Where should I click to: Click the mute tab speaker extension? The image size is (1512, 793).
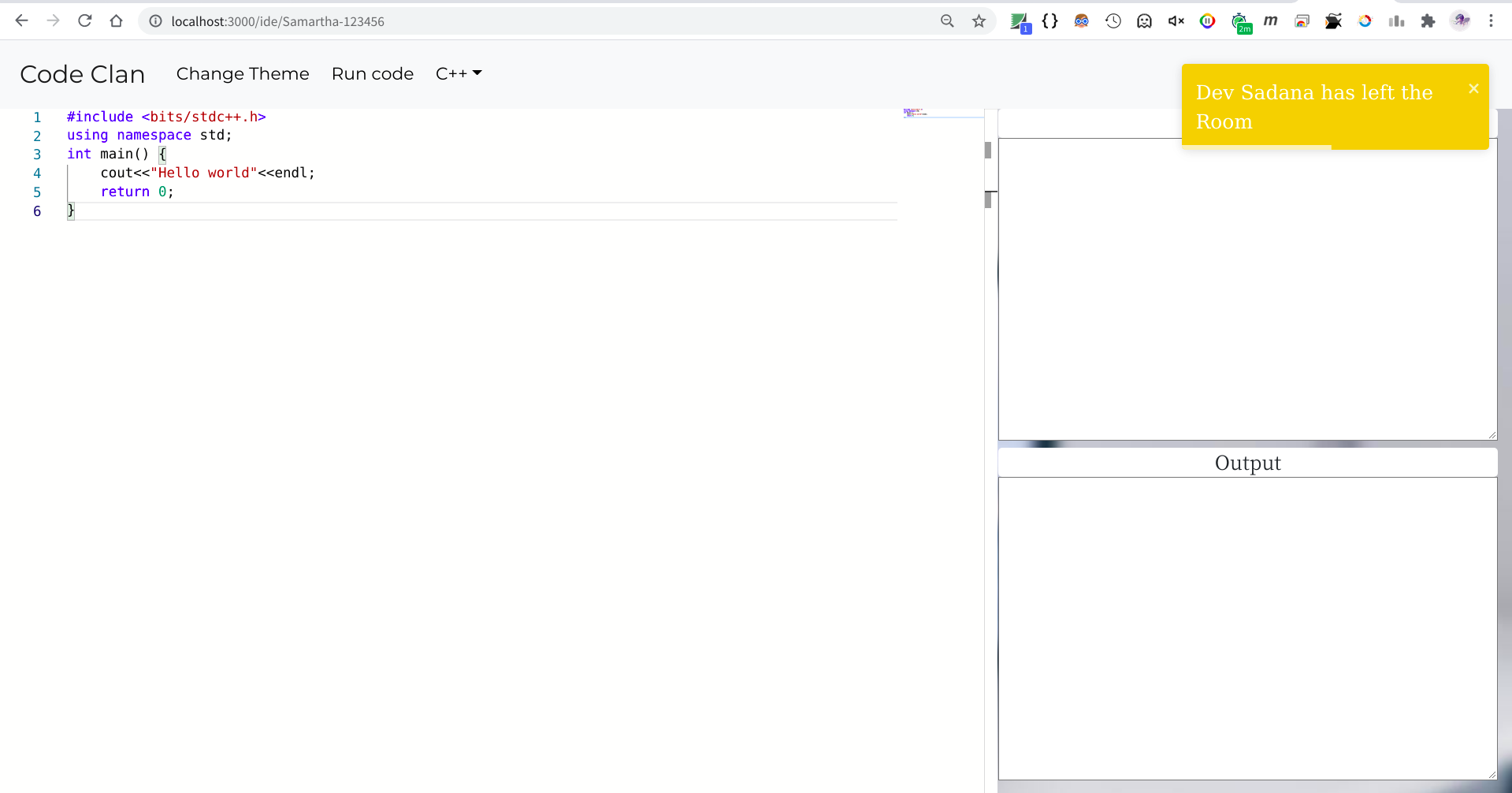(1176, 21)
